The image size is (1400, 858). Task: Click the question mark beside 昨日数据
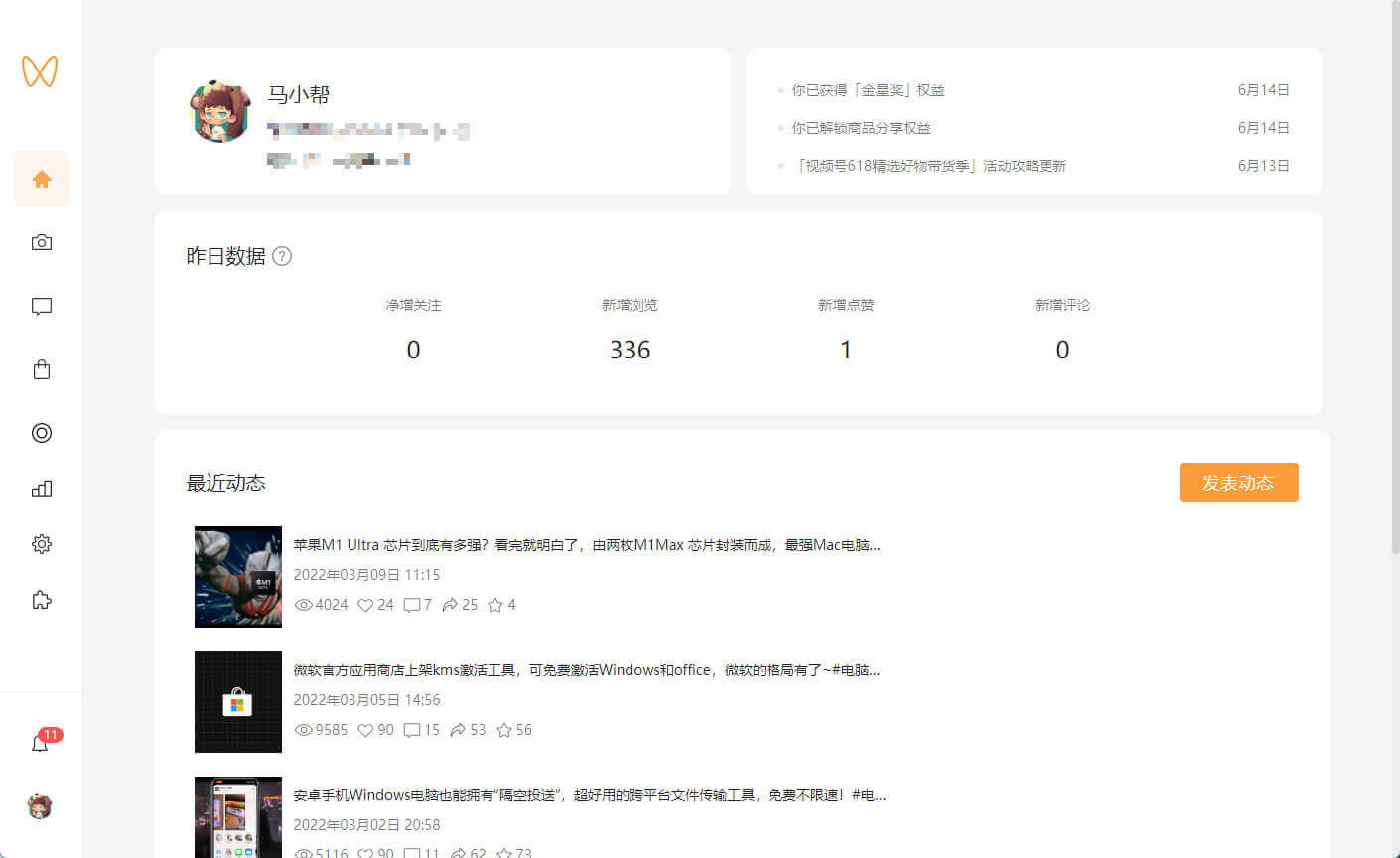[x=282, y=256]
